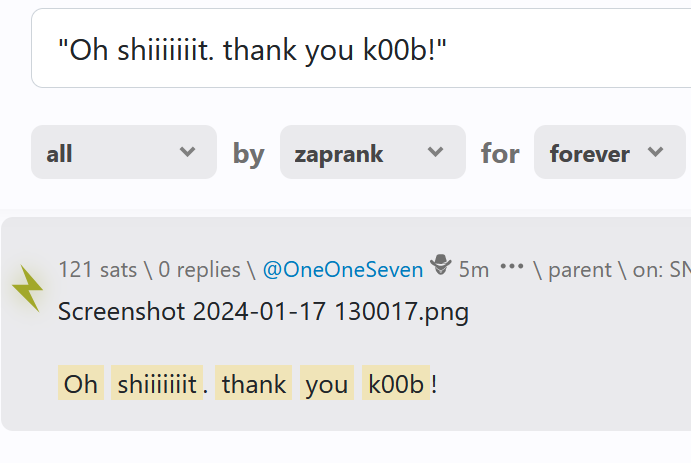
Task: Zap the comment with the lightning bolt
Action: tap(27, 289)
